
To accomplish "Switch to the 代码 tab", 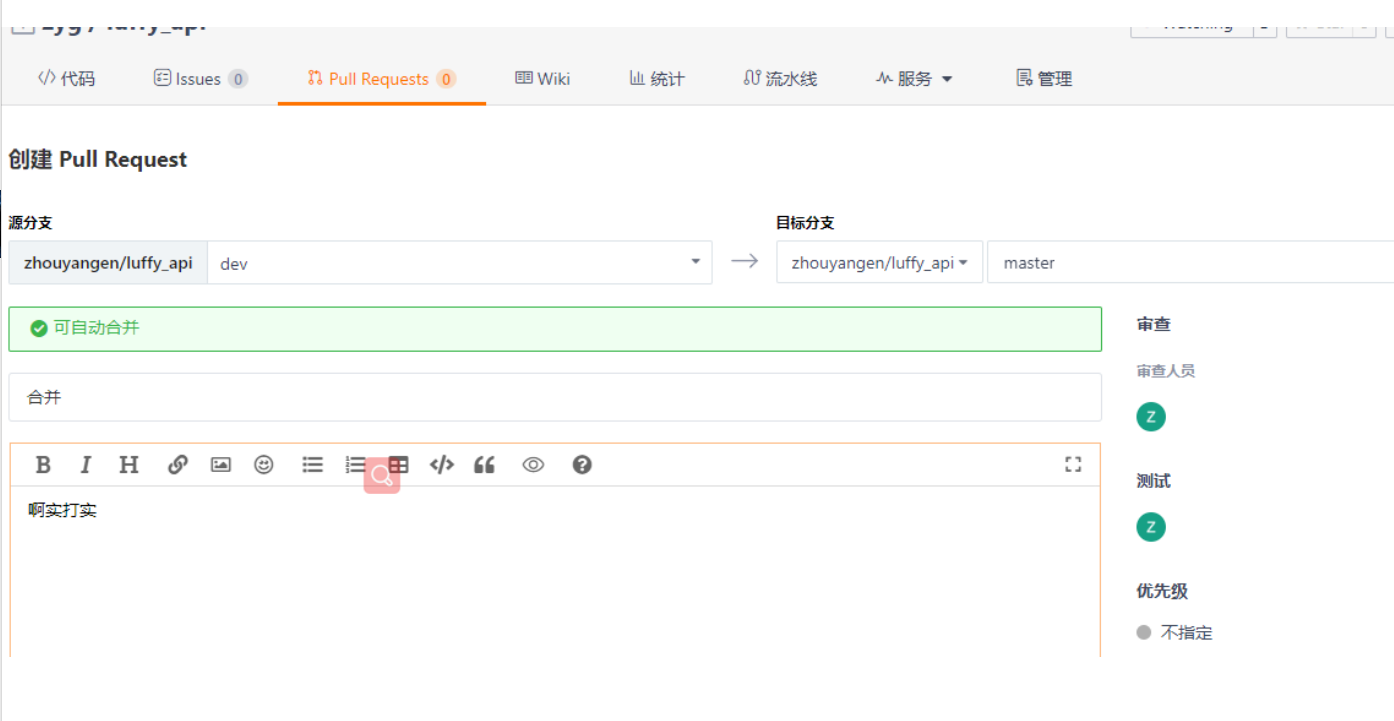I will [66, 79].
